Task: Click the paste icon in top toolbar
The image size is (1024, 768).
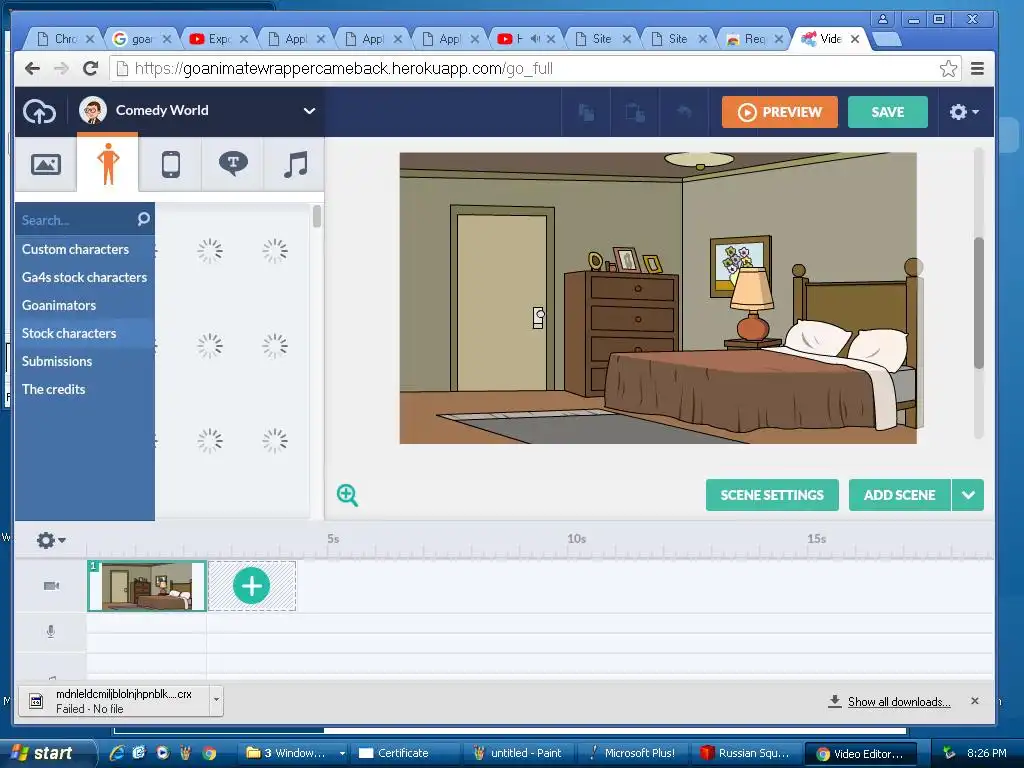Action: (x=635, y=112)
